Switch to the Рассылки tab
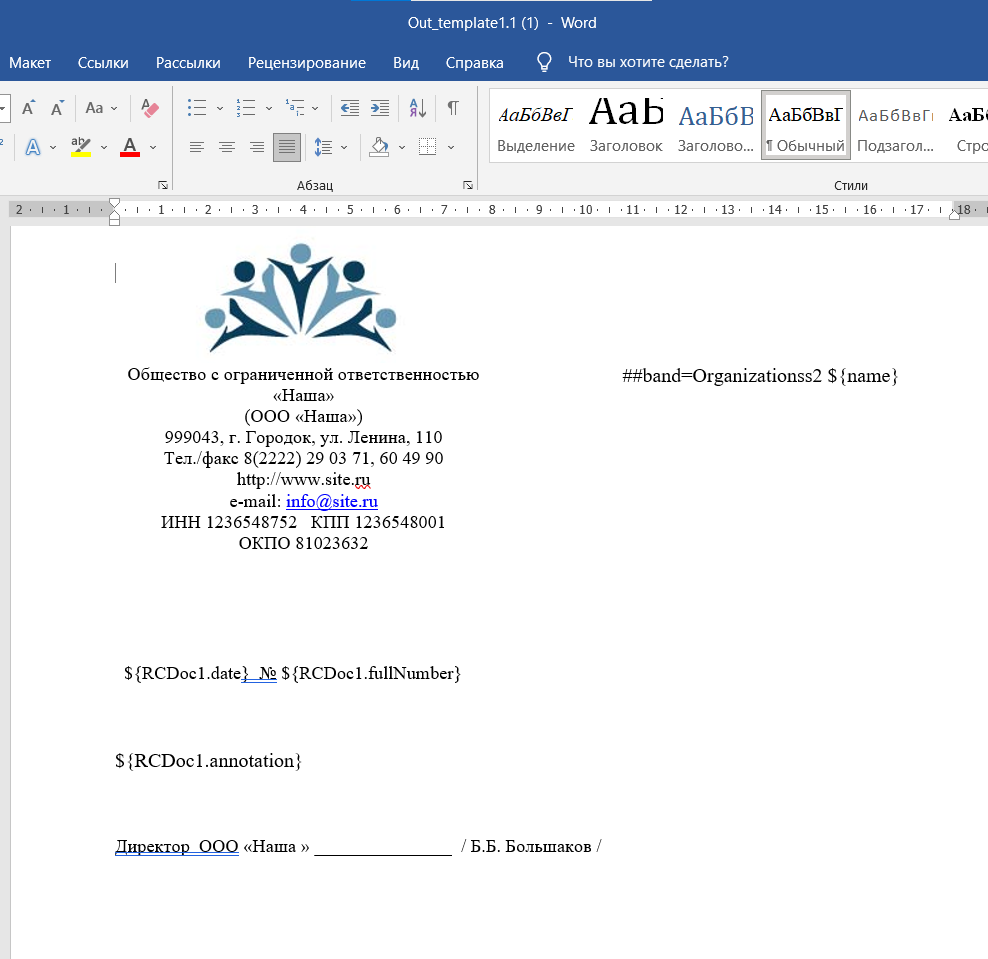This screenshot has width=988, height=959. click(188, 62)
